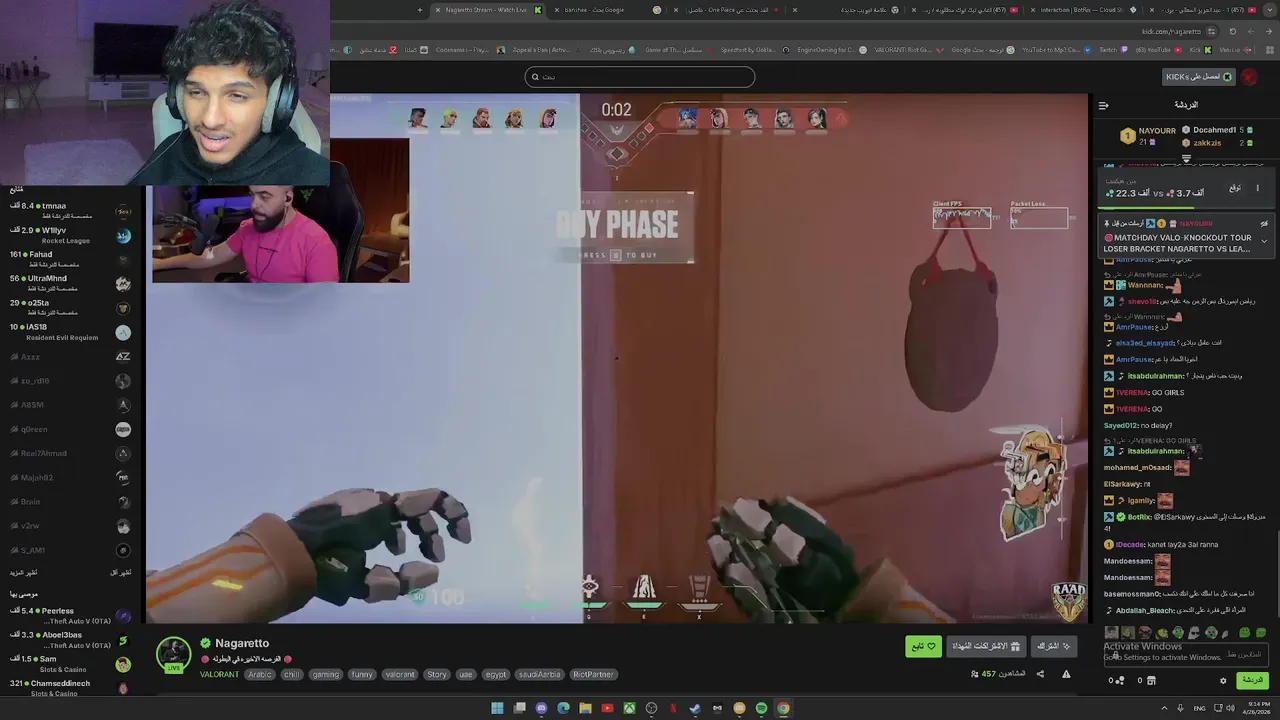Select the Story tag
This screenshot has width=1280, height=720.
(x=437, y=675)
